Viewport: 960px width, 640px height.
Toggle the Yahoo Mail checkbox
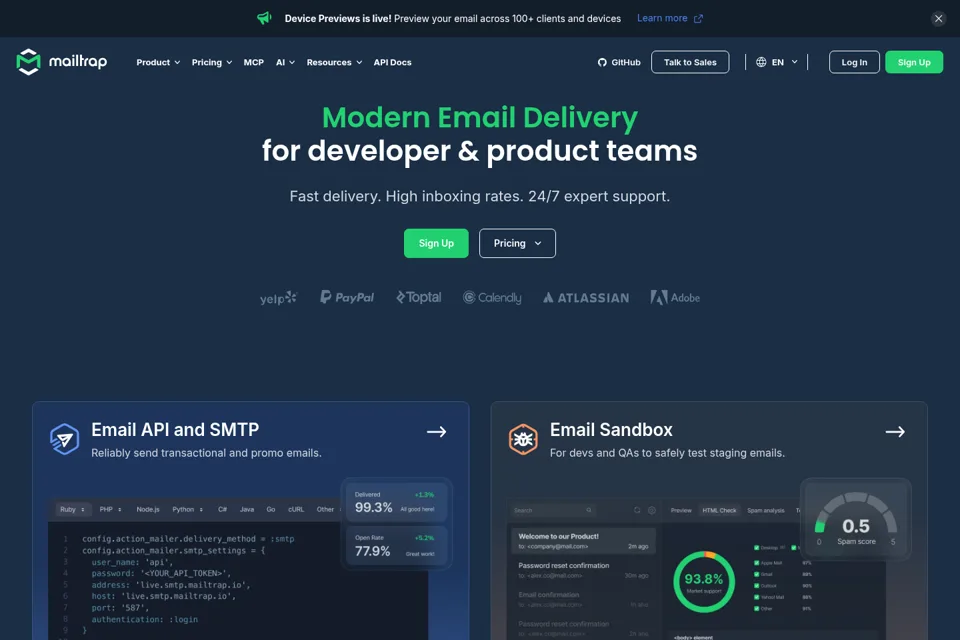click(757, 597)
